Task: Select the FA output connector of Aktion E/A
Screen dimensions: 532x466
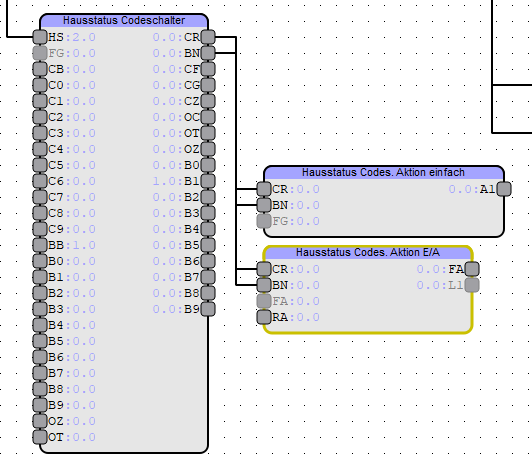Action: 472,269
